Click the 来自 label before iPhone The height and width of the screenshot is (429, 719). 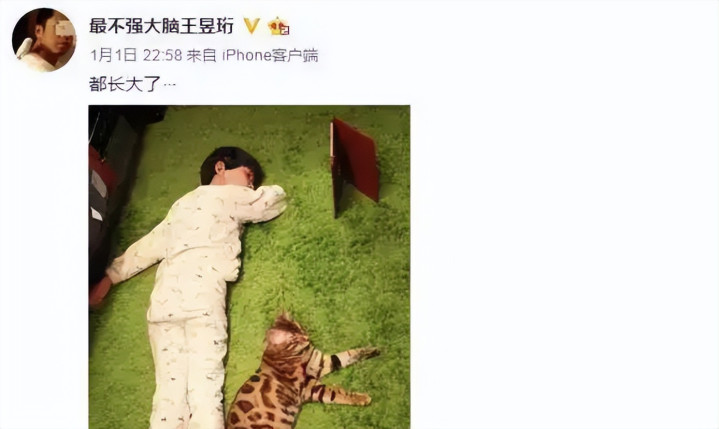[x=201, y=55]
